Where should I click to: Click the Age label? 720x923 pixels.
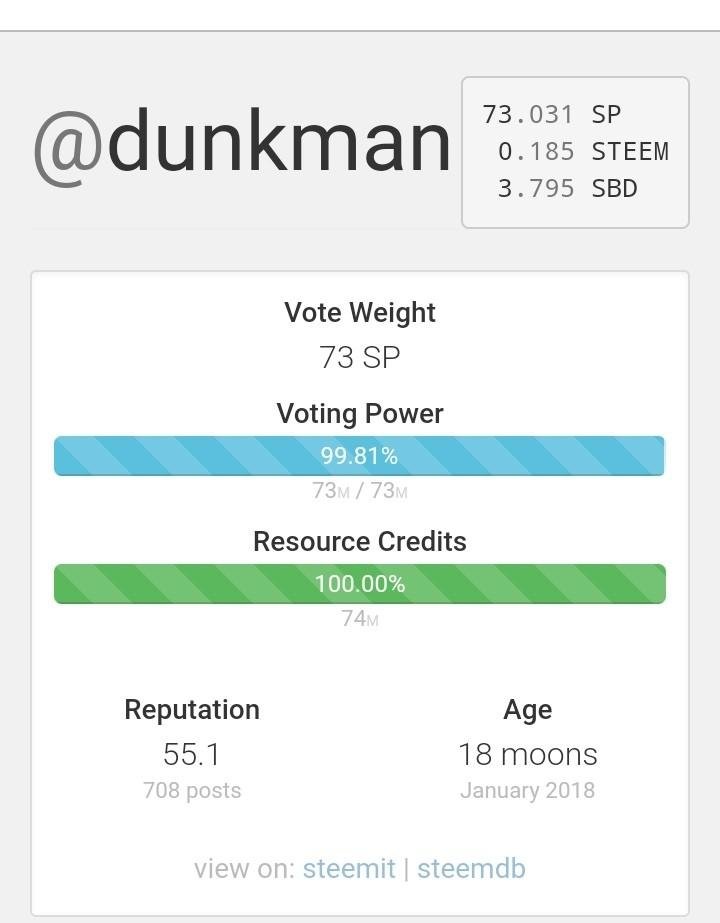pos(527,710)
